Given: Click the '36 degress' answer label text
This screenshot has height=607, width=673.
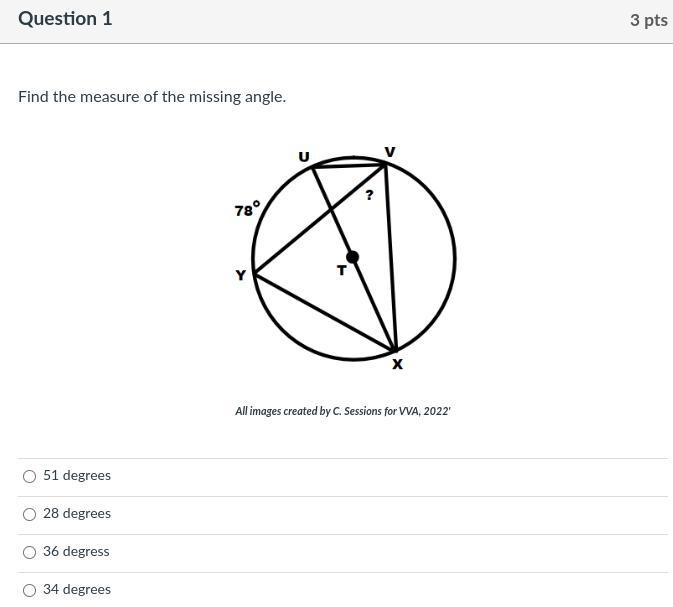Looking at the screenshot, I should 76,552.
